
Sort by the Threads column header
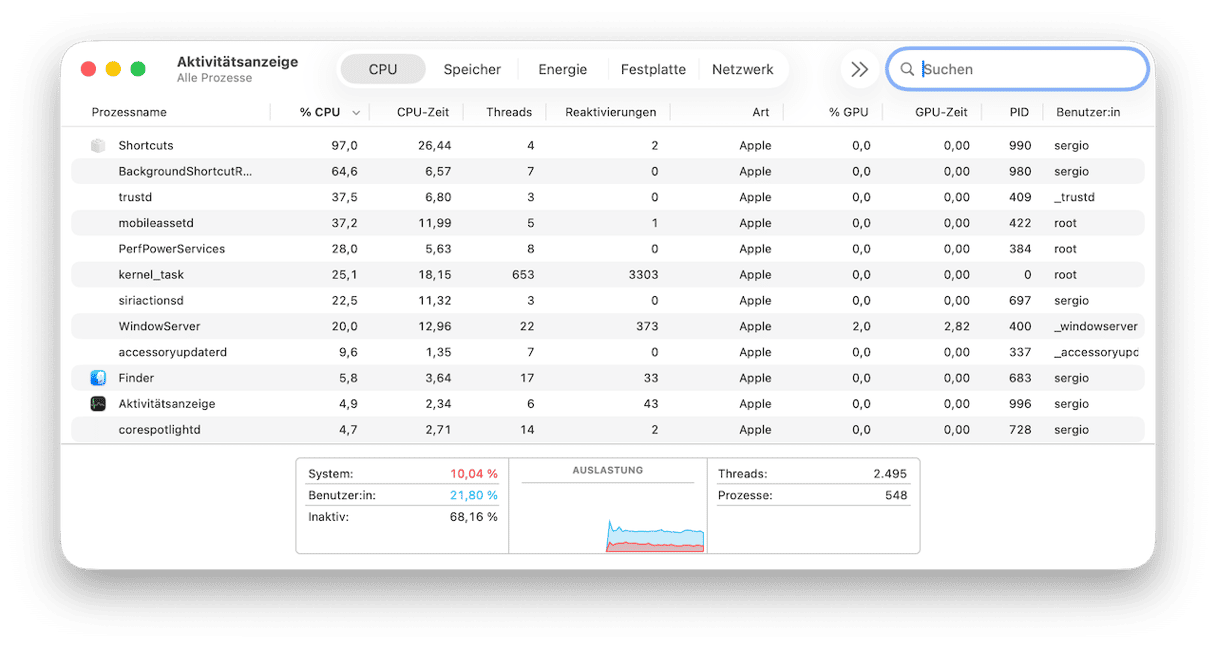(x=509, y=112)
